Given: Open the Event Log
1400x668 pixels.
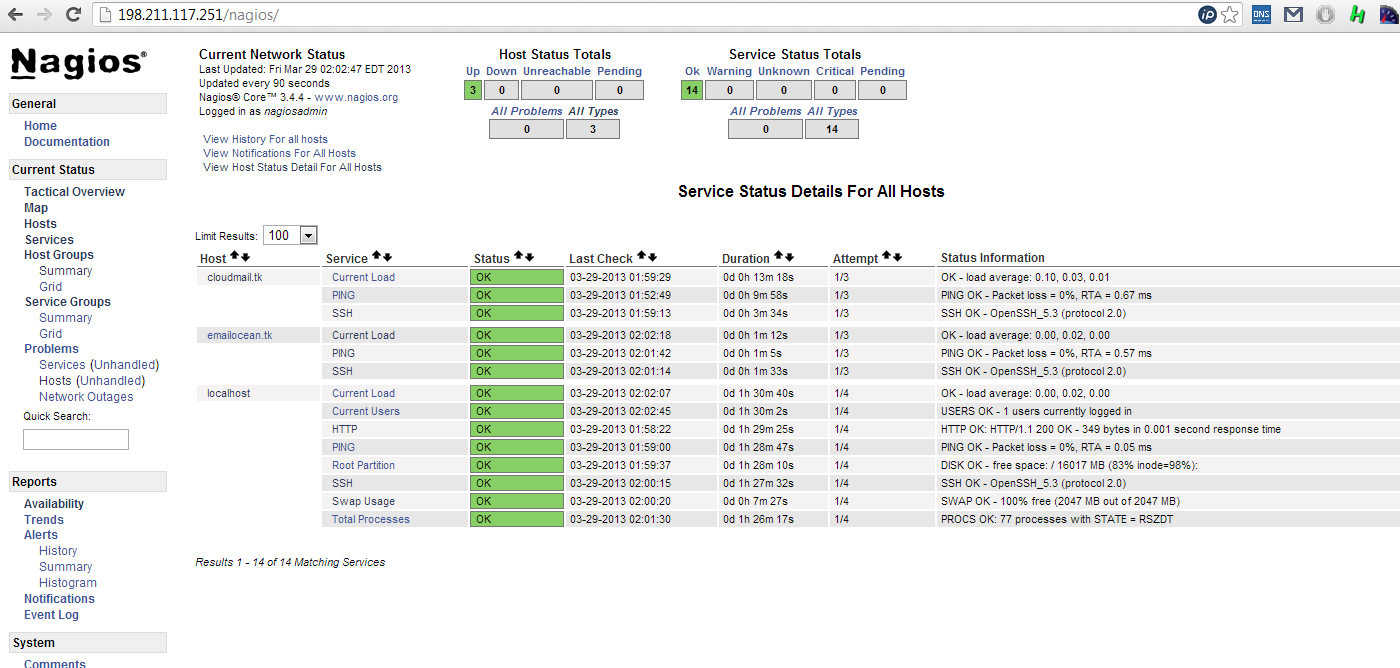Looking at the screenshot, I should coord(51,615).
